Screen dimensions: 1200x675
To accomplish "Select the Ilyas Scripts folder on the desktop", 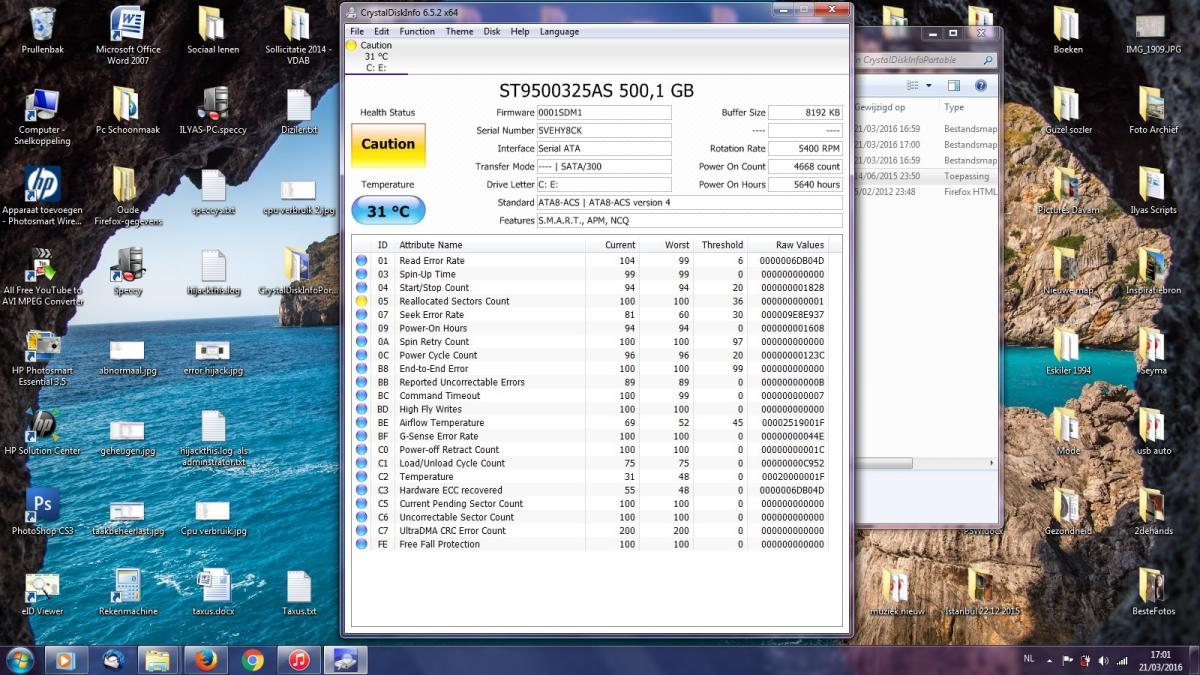I will pyautogui.click(x=1153, y=192).
